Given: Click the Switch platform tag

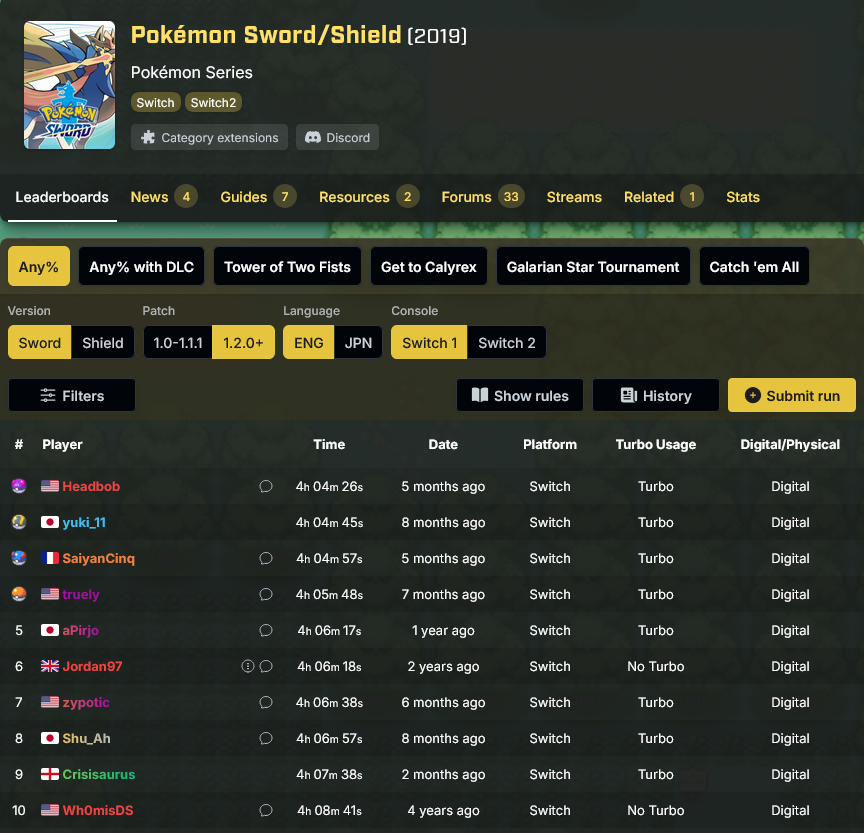Looking at the screenshot, I should [155, 102].
